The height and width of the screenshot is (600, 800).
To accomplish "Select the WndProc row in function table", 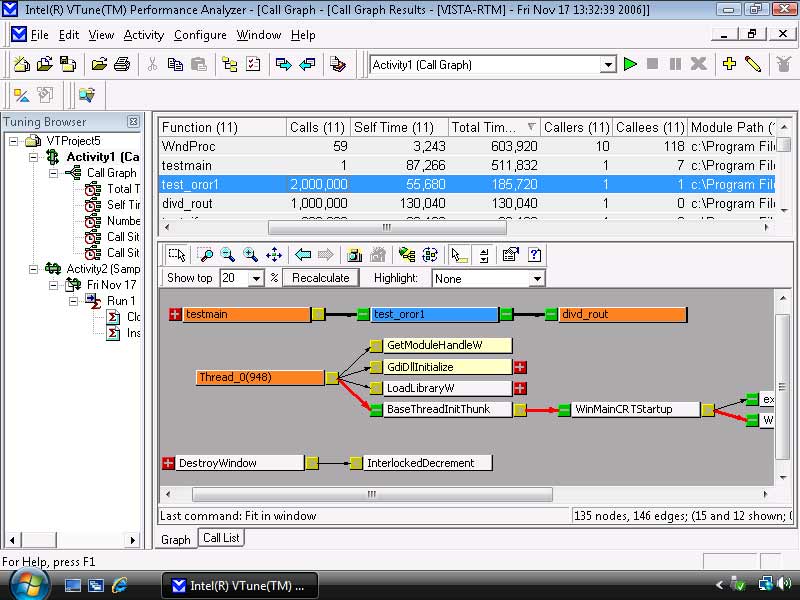I will 467,146.
